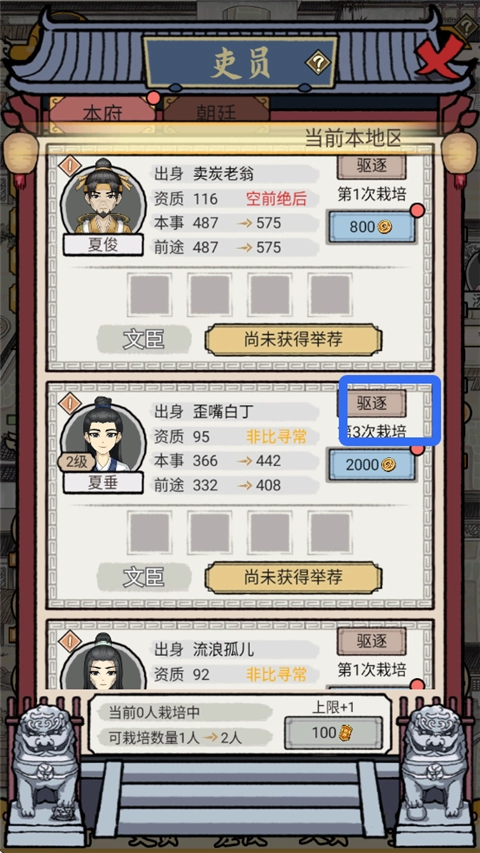Click 尚未获得举荐 button for 夏俊
This screenshot has width=480, height=853.
tap(293, 340)
